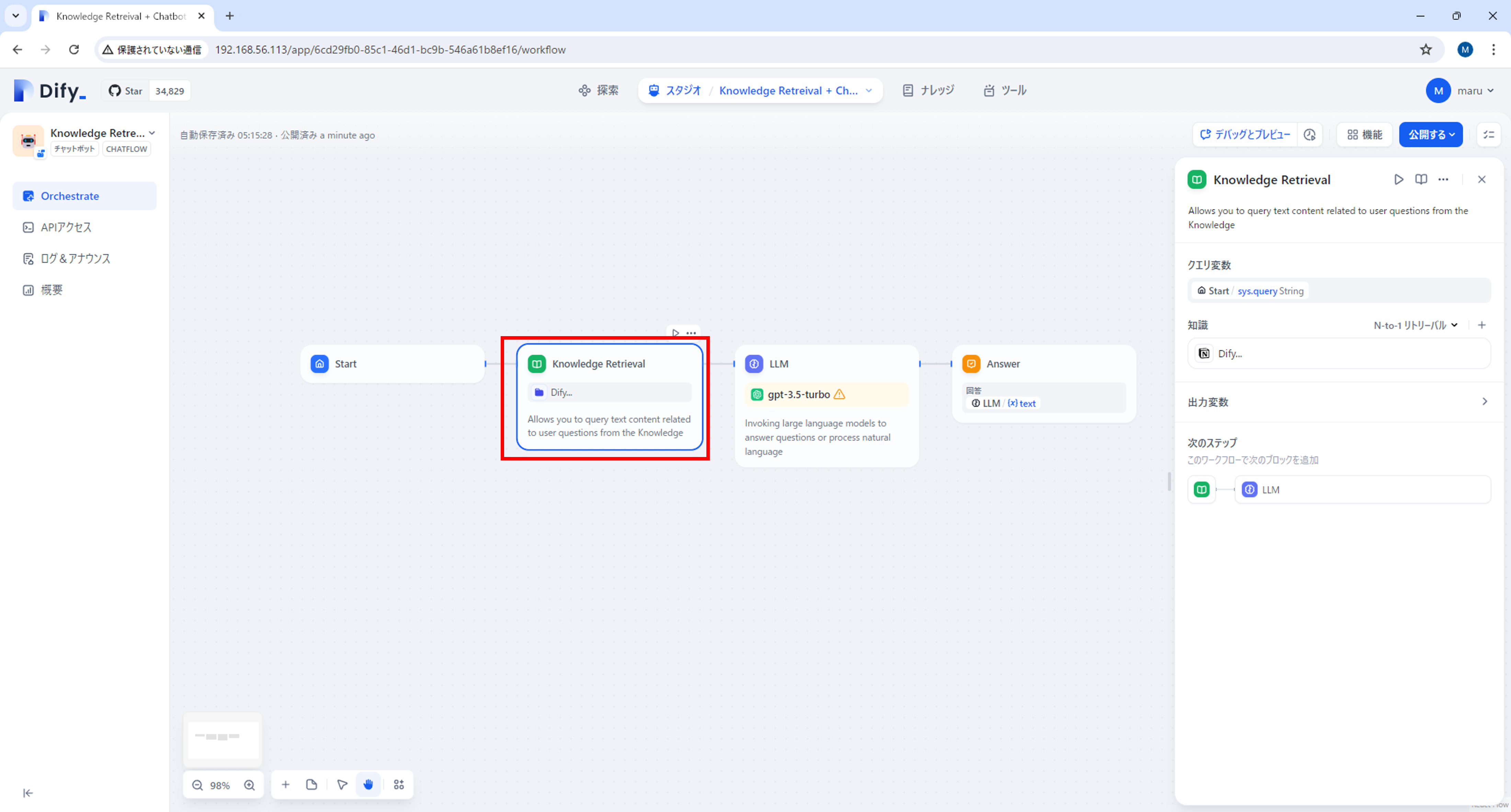This screenshot has height=812, width=1511.
Task: Open the N-to-1 retrieval mode dropdown
Action: pos(1415,325)
